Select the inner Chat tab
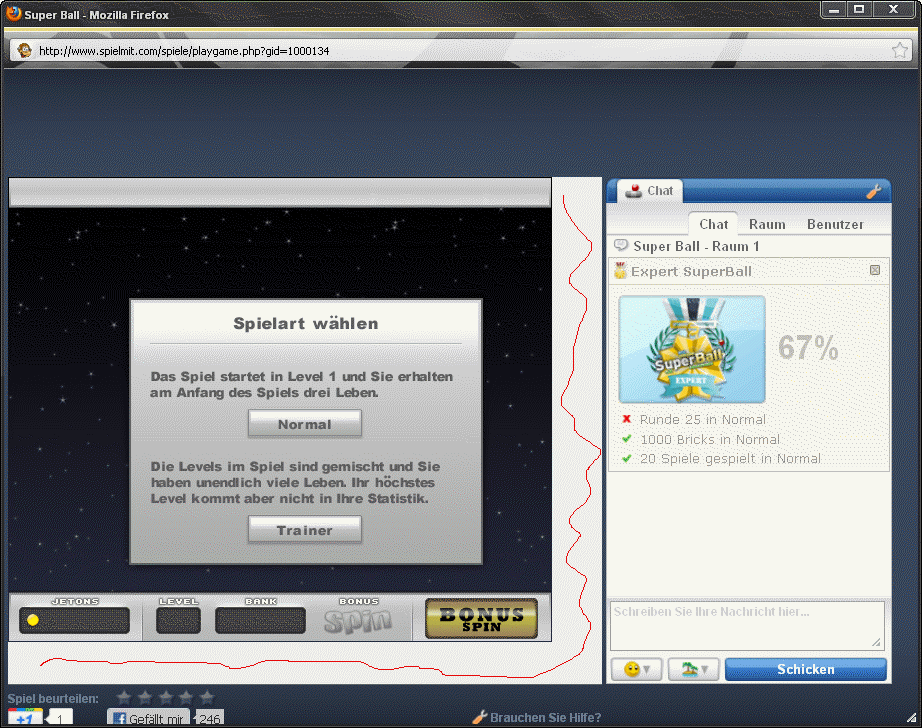 point(713,224)
